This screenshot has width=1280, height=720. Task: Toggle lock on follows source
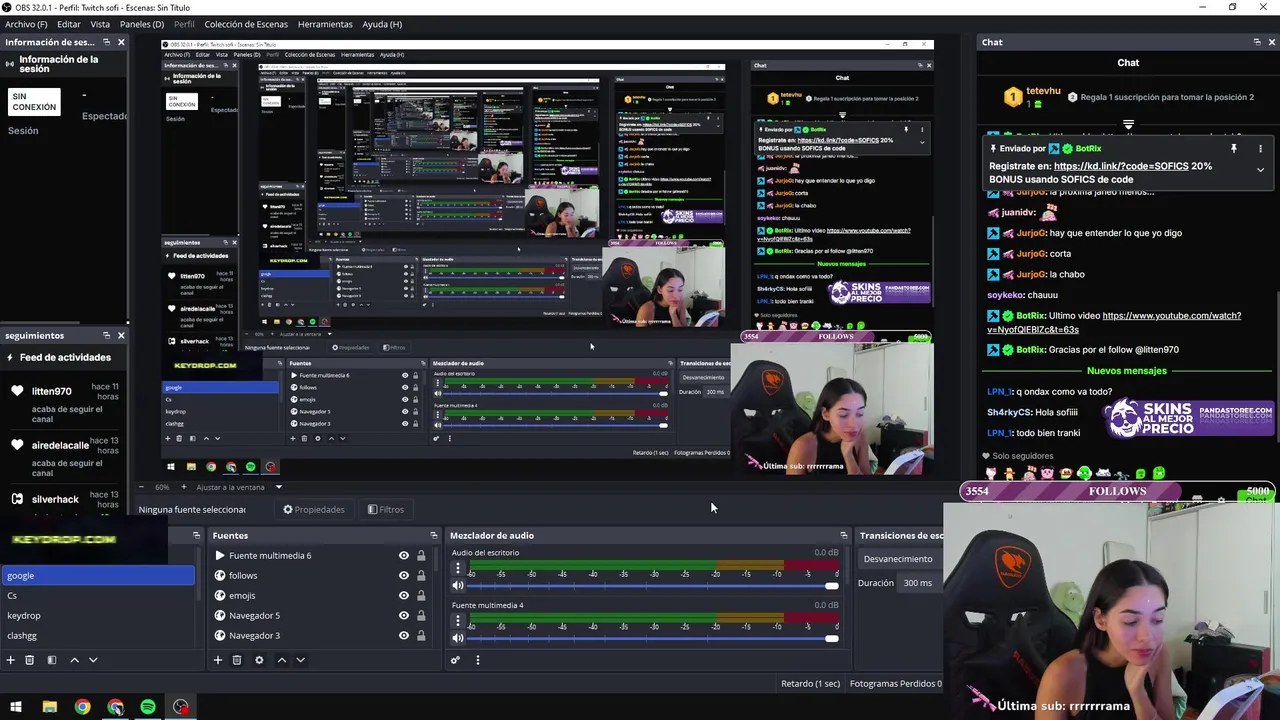[421, 576]
